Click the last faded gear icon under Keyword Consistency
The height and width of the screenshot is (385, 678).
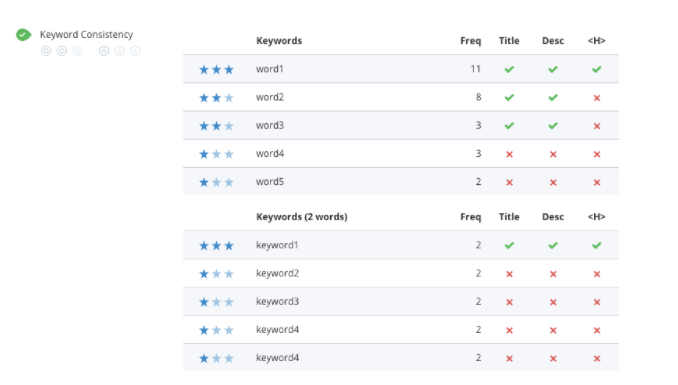click(x=135, y=51)
